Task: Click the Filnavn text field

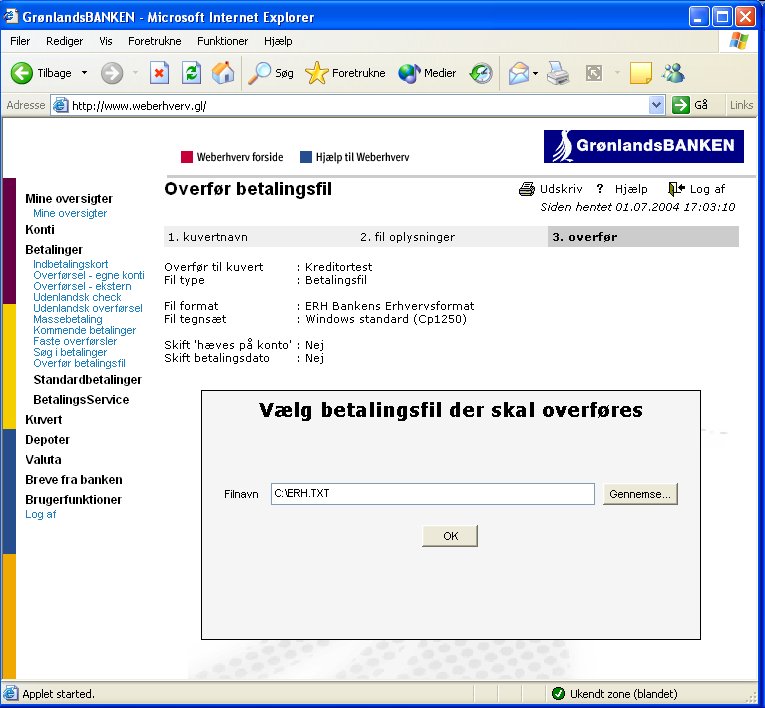Action: tap(433, 494)
